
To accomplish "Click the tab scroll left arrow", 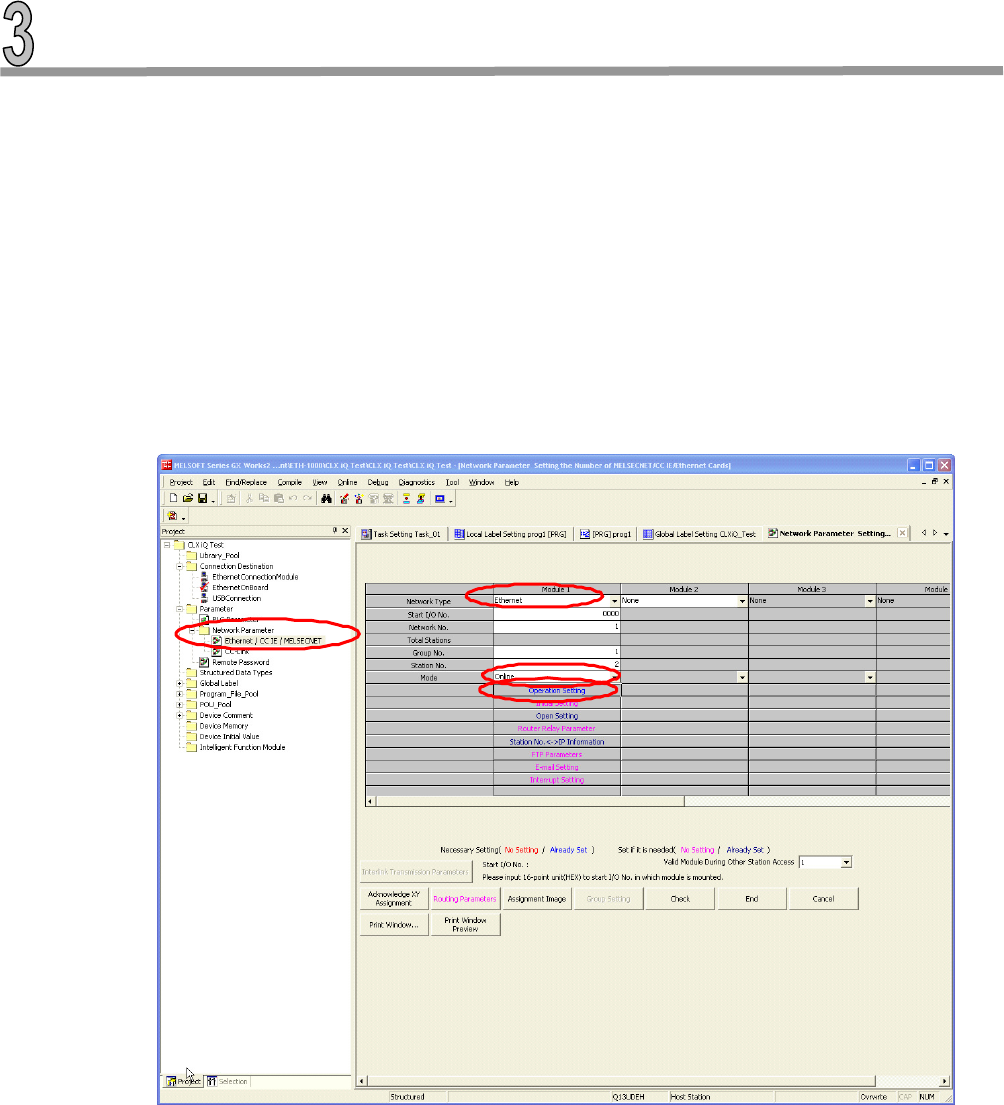I will [x=924, y=533].
